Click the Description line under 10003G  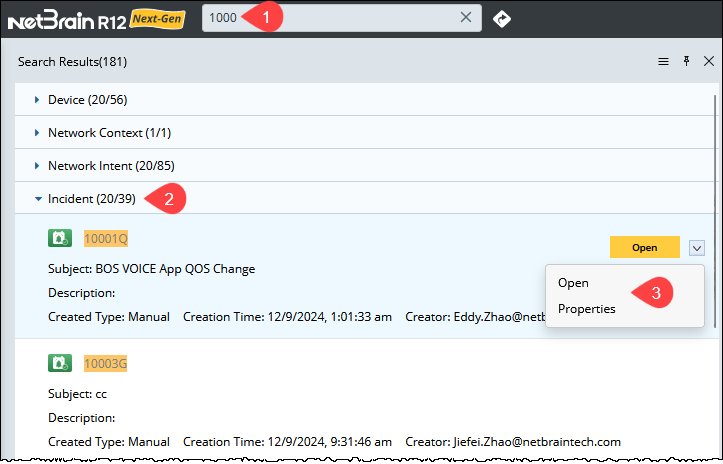click(x=82, y=418)
